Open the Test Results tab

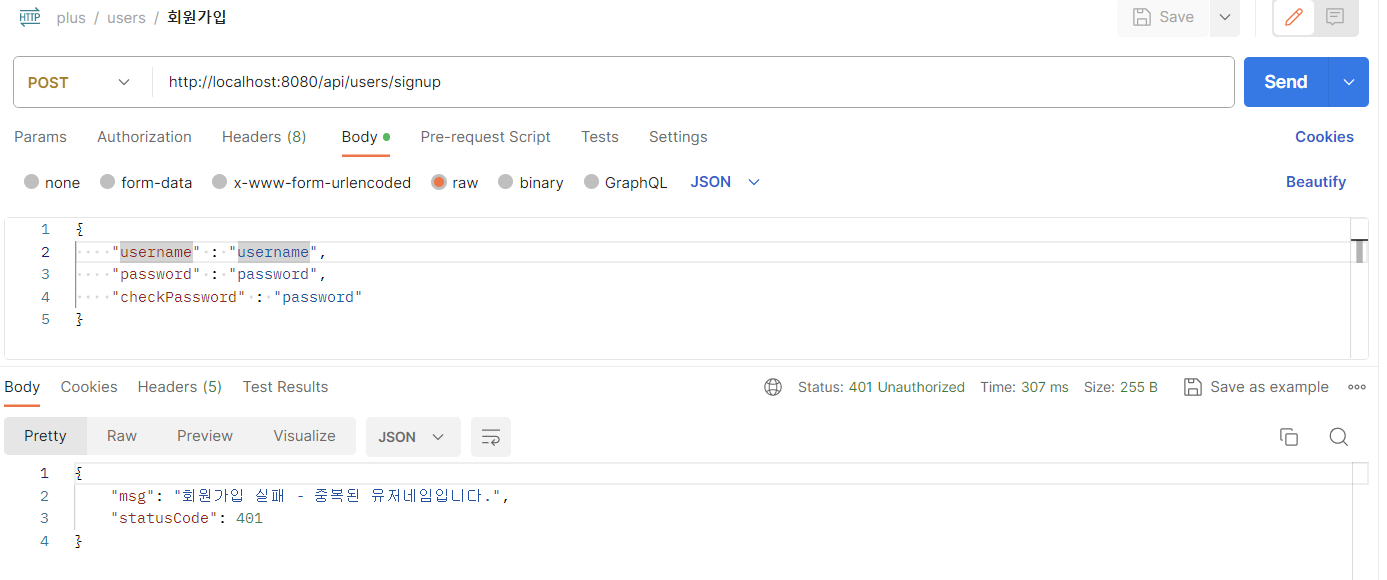tap(285, 387)
